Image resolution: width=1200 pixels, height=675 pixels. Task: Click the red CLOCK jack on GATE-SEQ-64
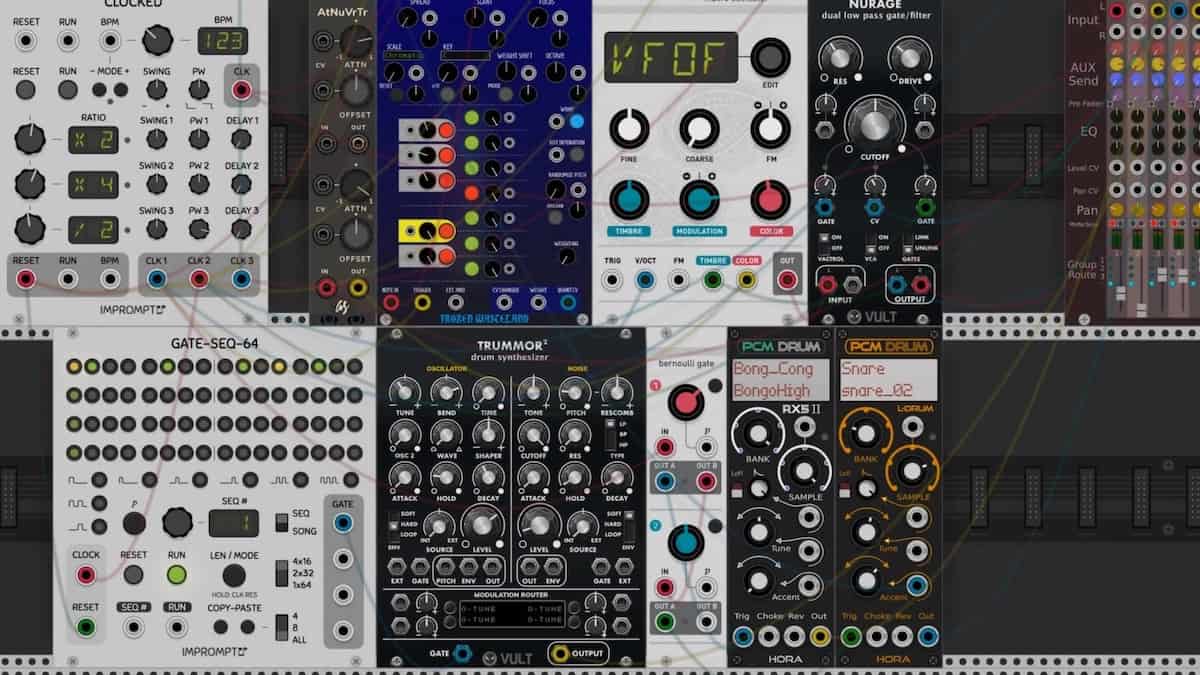[x=86, y=575]
